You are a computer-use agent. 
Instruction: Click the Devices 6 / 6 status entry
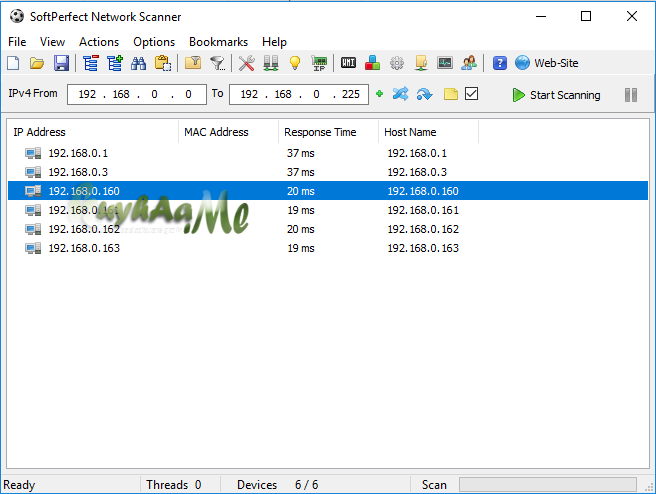(x=277, y=485)
